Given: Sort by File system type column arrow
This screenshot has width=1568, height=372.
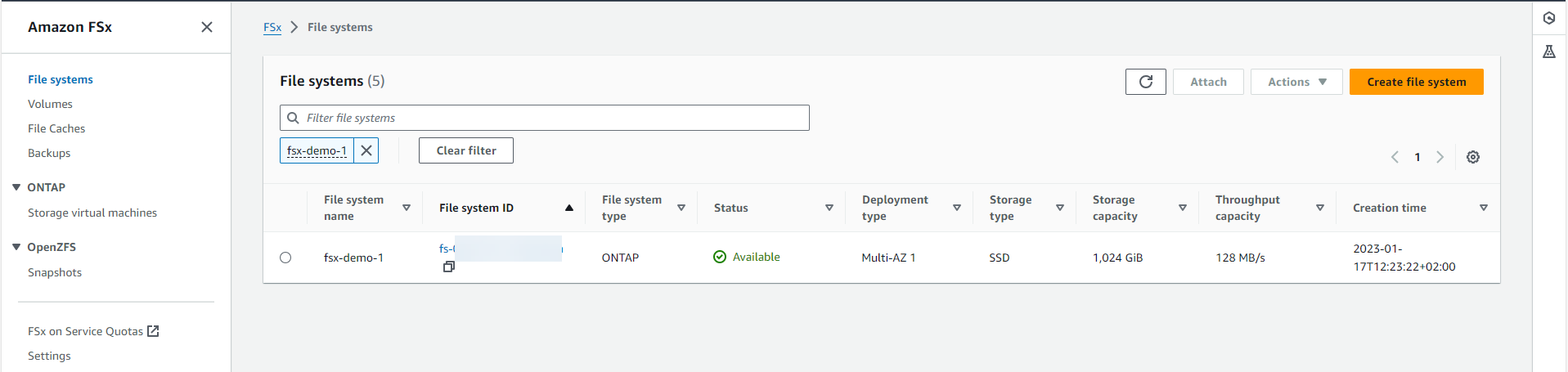Looking at the screenshot, I should click(x=681, y=208).
